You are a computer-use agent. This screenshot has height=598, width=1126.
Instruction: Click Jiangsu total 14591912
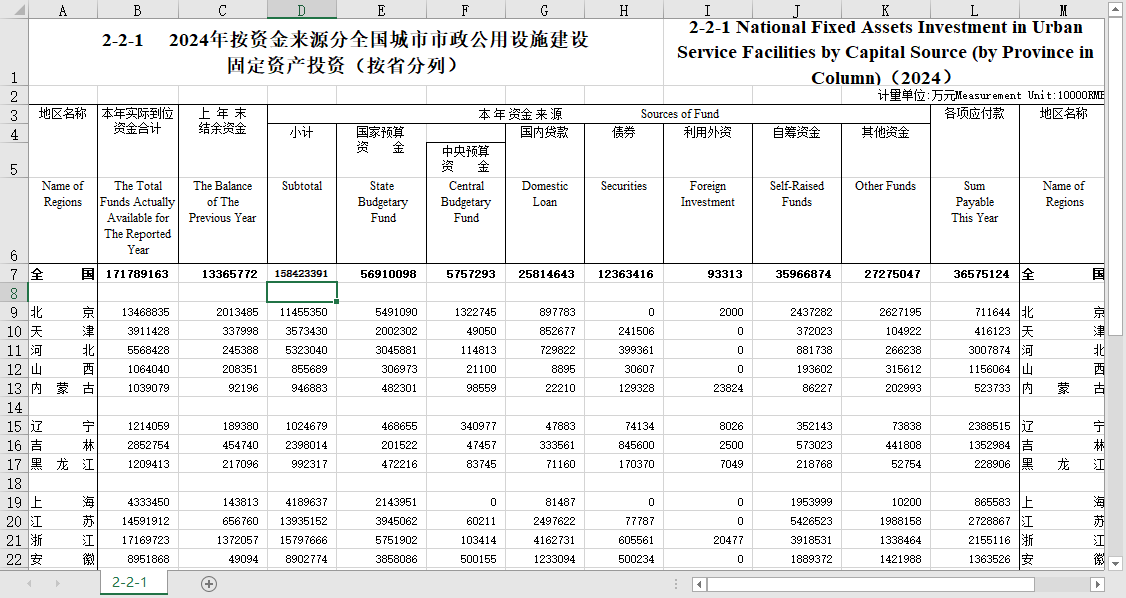(137, 521)
